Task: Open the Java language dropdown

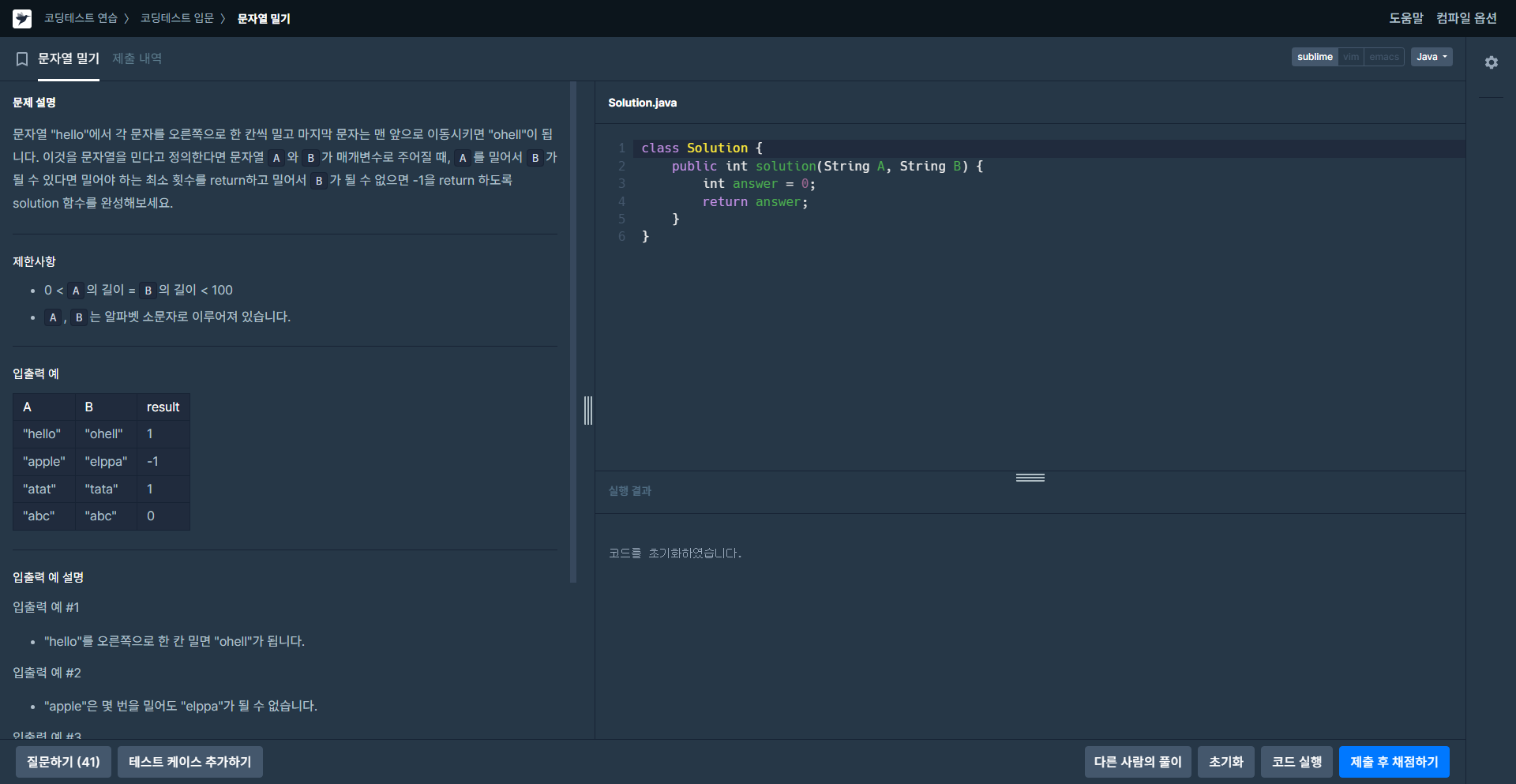Action: [1431, 57]
